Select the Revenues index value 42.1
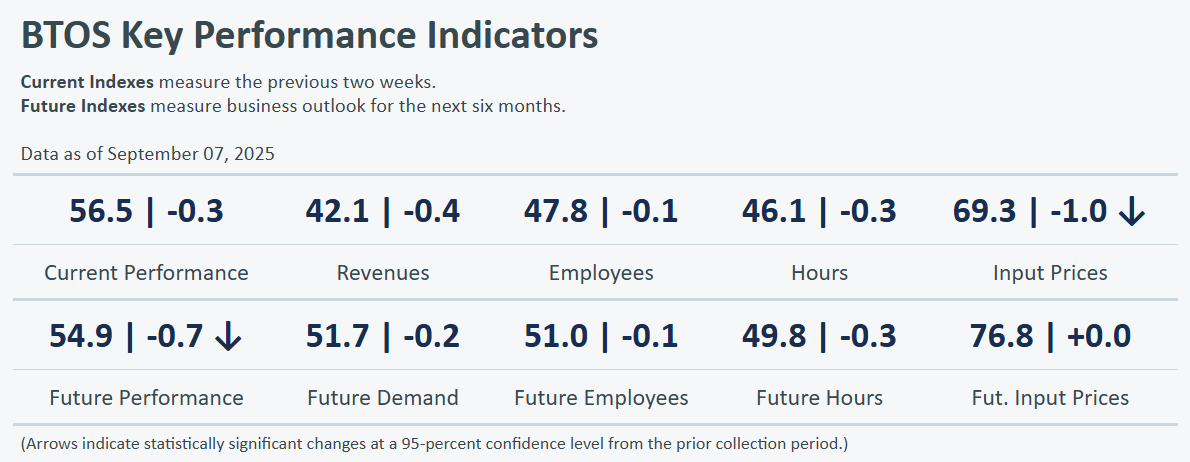Screen dimensions: 1190x462 pyautogui.click(x=338, y=212)
